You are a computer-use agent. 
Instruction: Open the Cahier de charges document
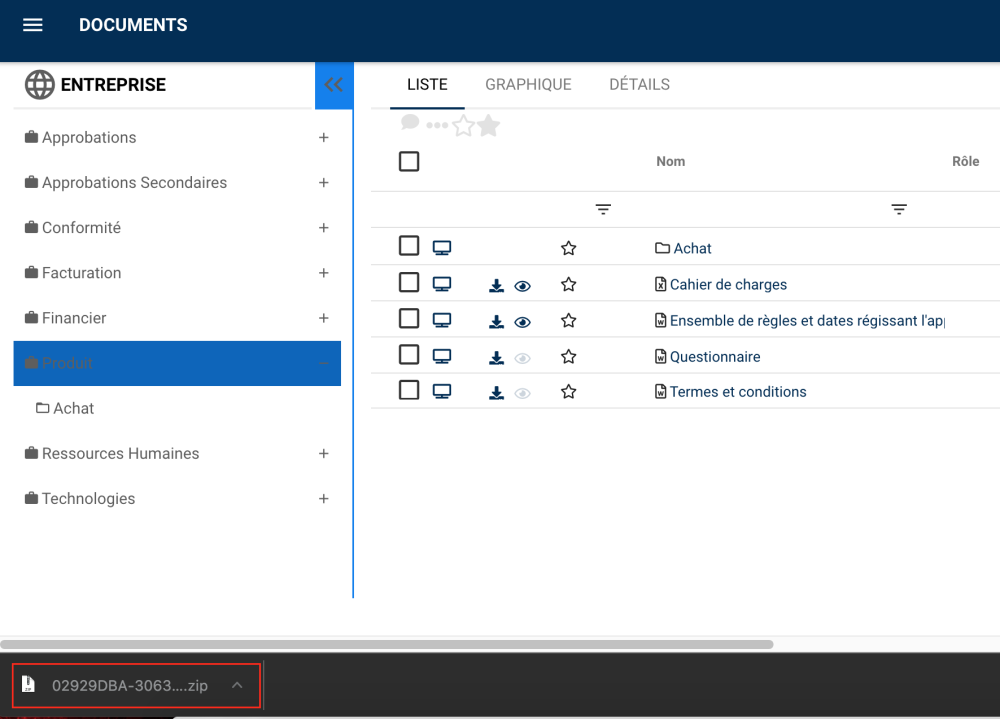(728, 285)
